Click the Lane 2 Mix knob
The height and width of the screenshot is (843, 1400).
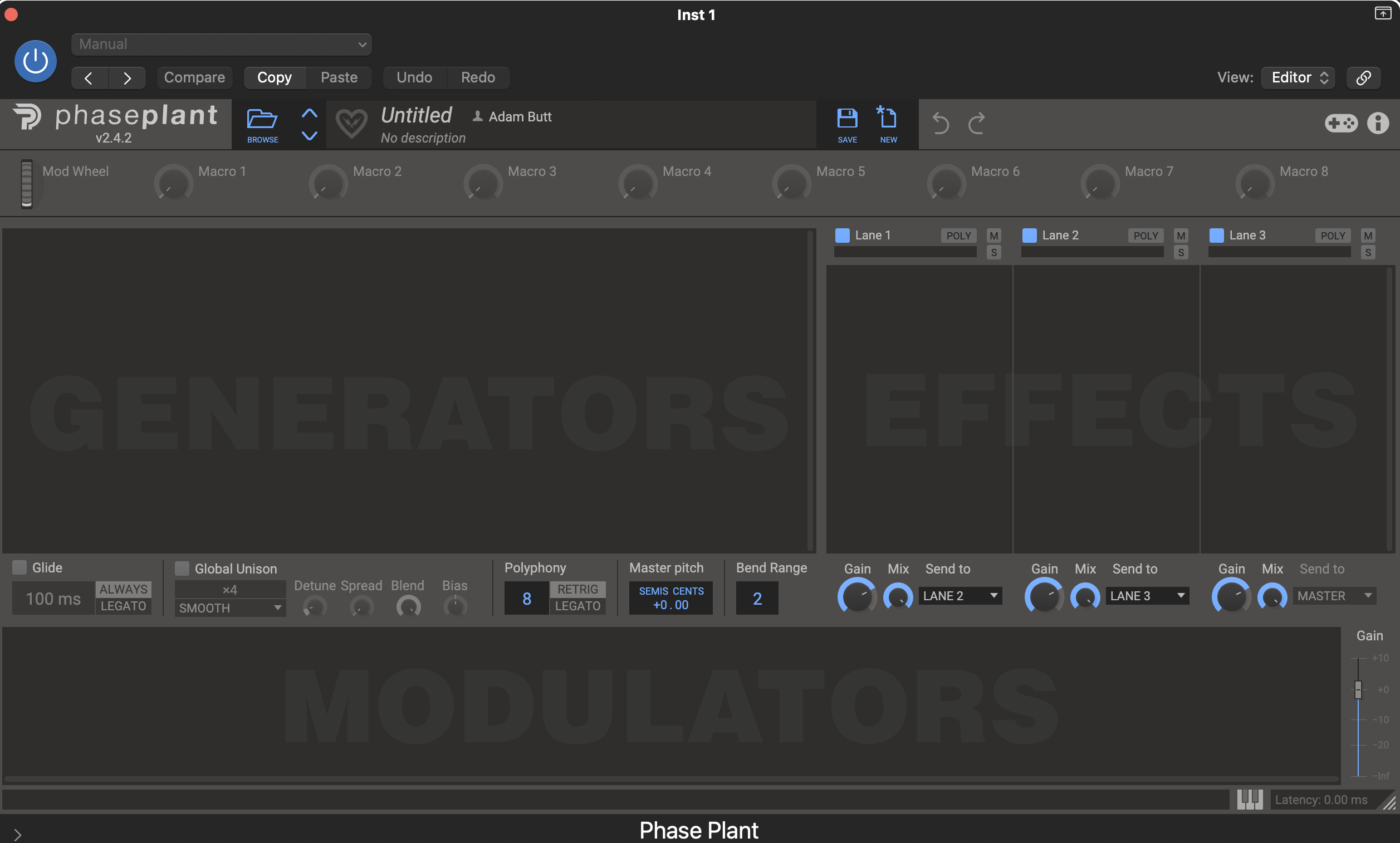click(1085, 597)
